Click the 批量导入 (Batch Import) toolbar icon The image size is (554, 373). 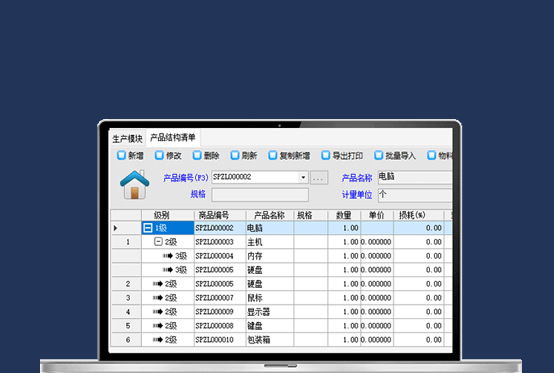pos(379,155)
